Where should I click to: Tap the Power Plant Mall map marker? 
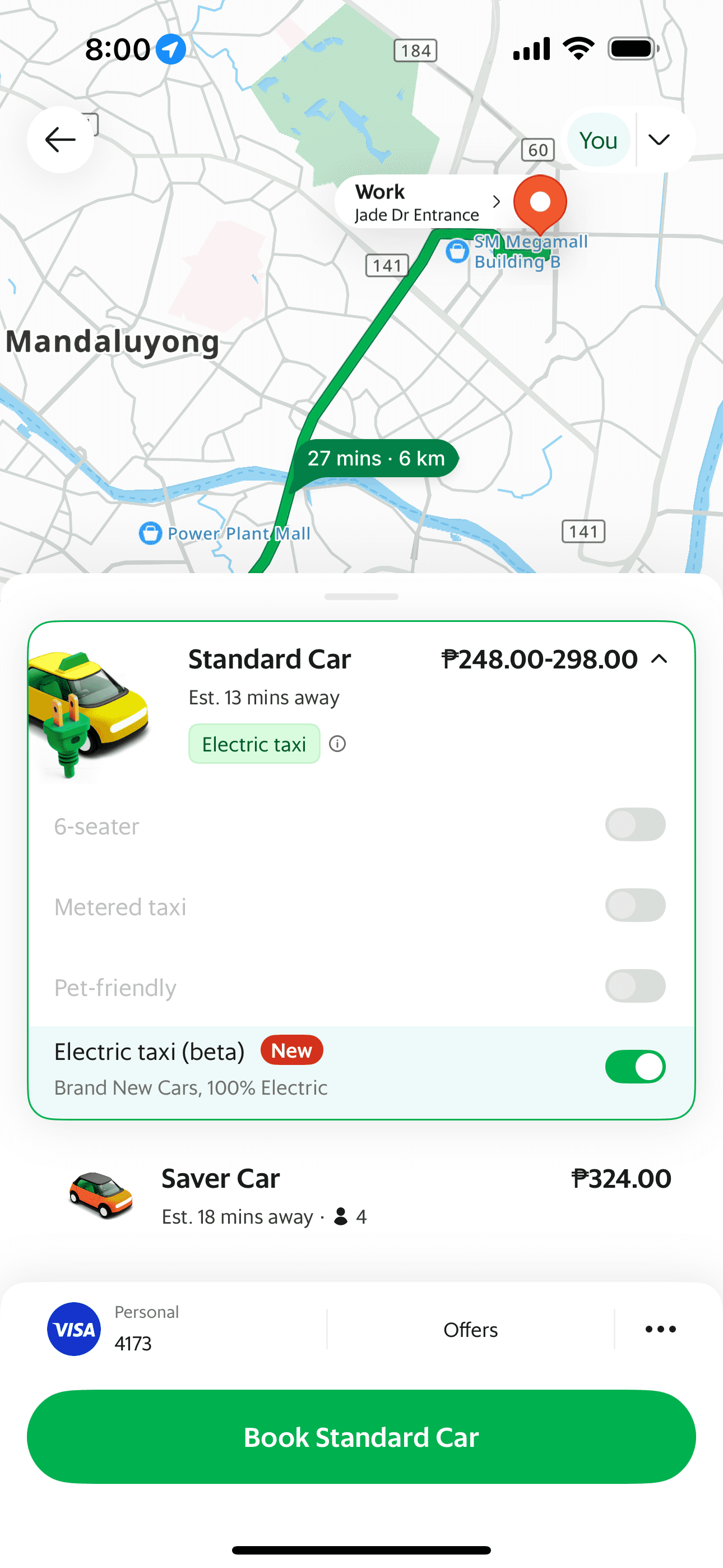(150, 533)
